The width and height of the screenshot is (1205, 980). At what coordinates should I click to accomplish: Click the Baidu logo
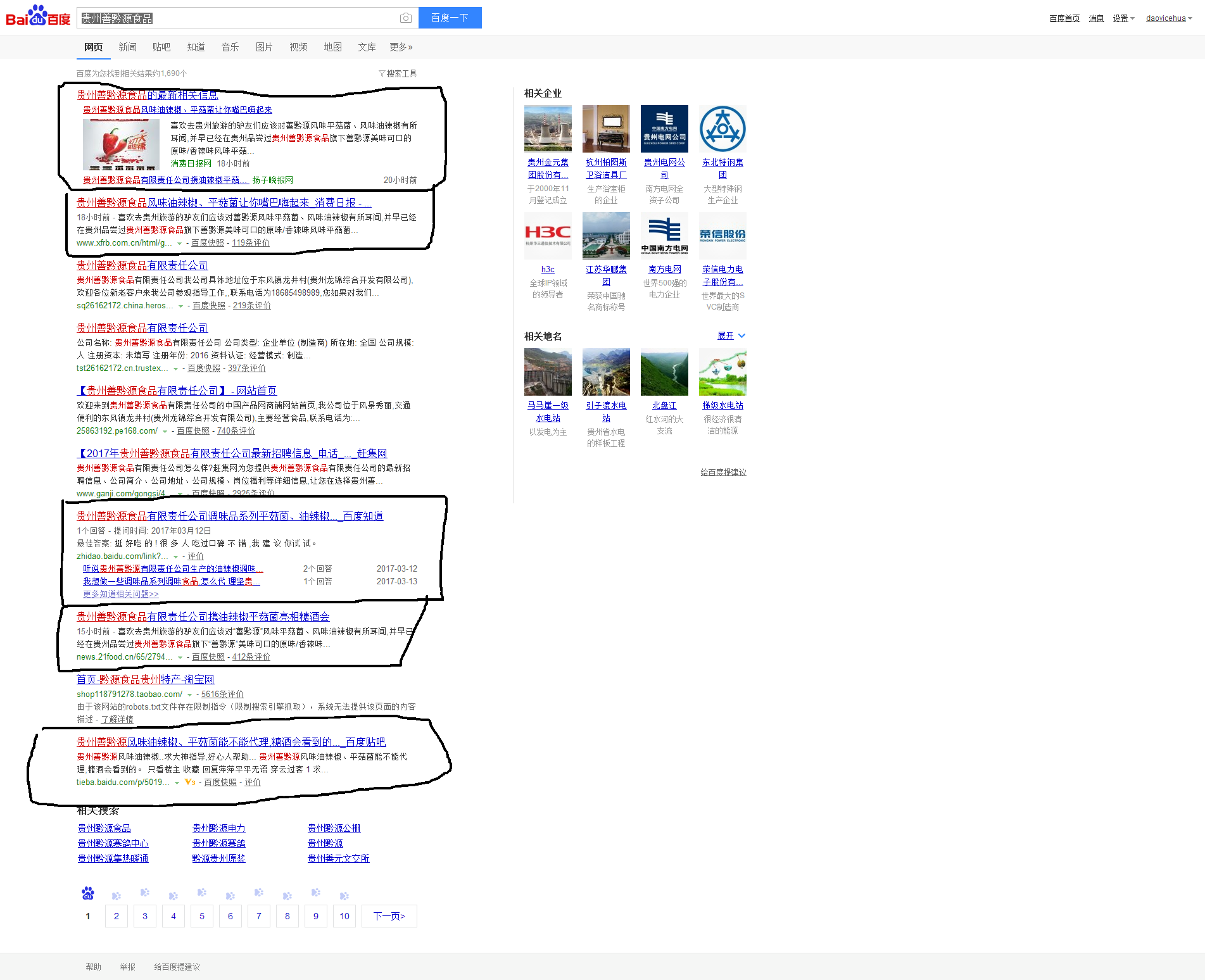(38, 16)
